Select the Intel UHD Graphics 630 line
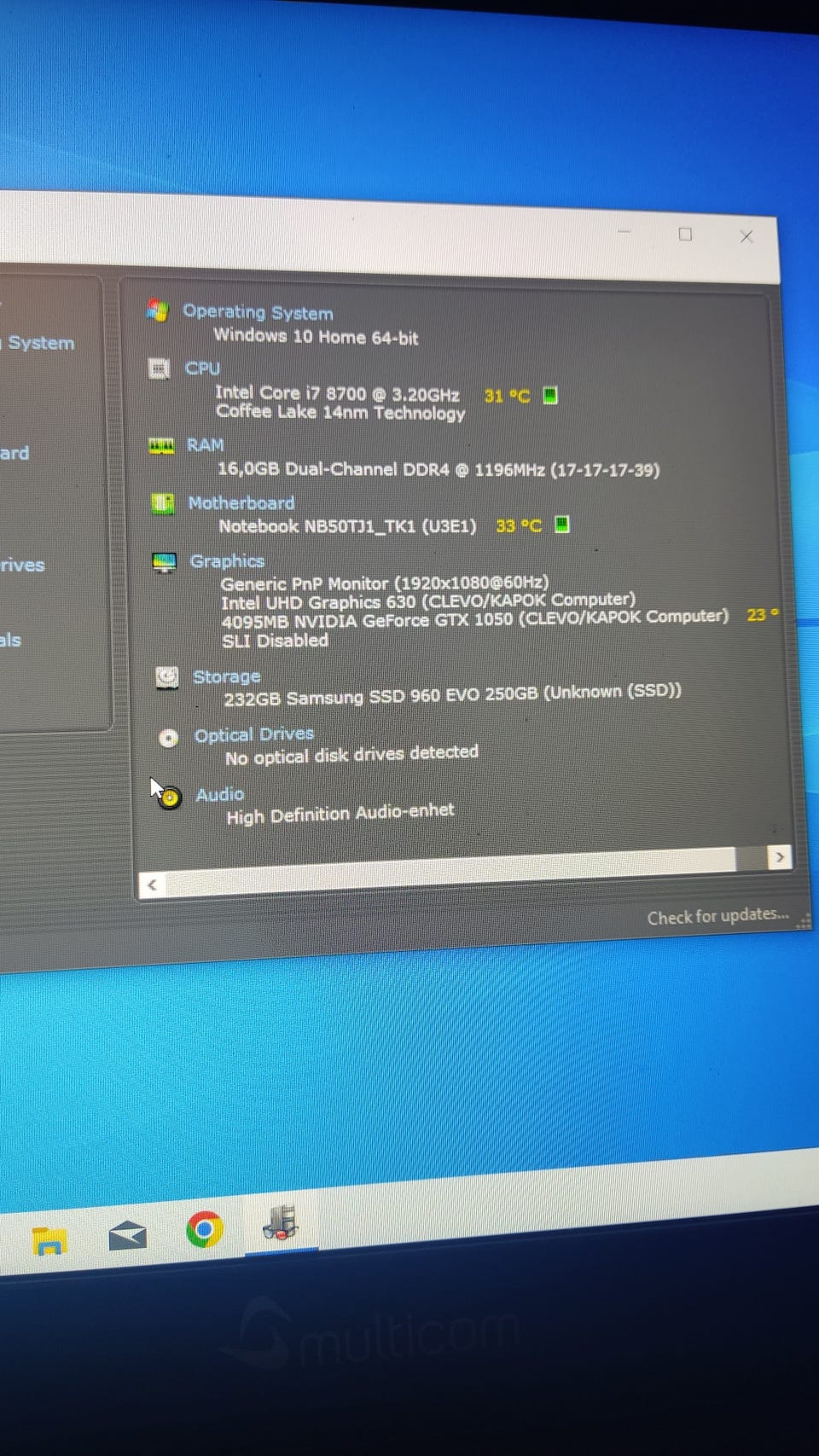819x1456 pixels. [x=428, y=600]
